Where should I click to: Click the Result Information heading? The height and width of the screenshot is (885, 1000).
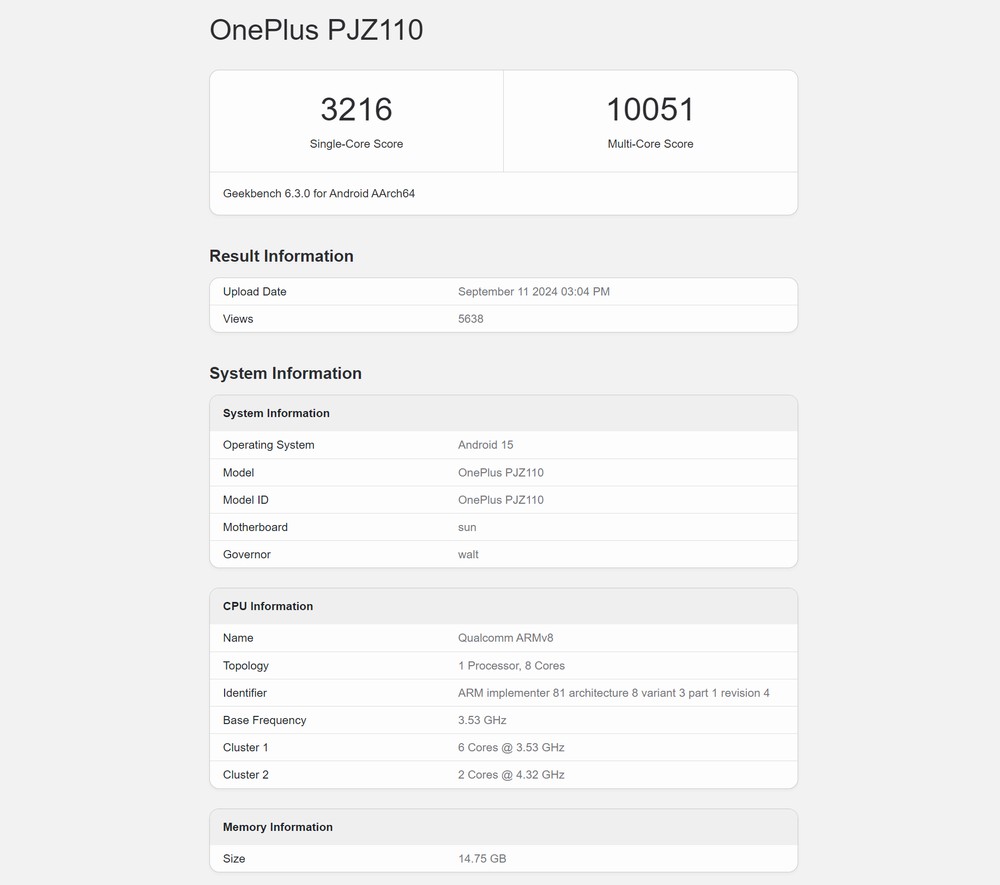[x=281, y=256]
